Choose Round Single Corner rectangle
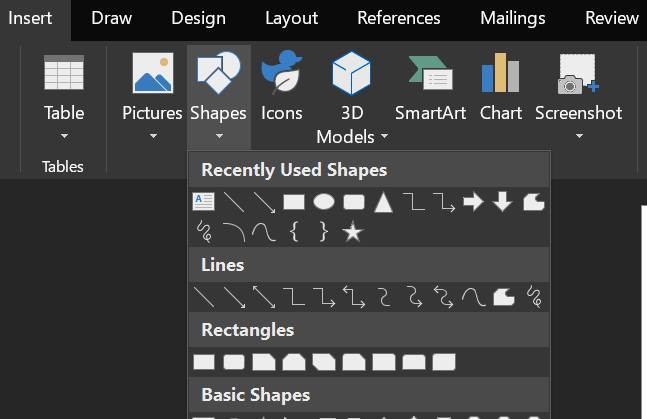Image resolution: width=647 pixels, height=419 pixels. (x=384, y=362)
